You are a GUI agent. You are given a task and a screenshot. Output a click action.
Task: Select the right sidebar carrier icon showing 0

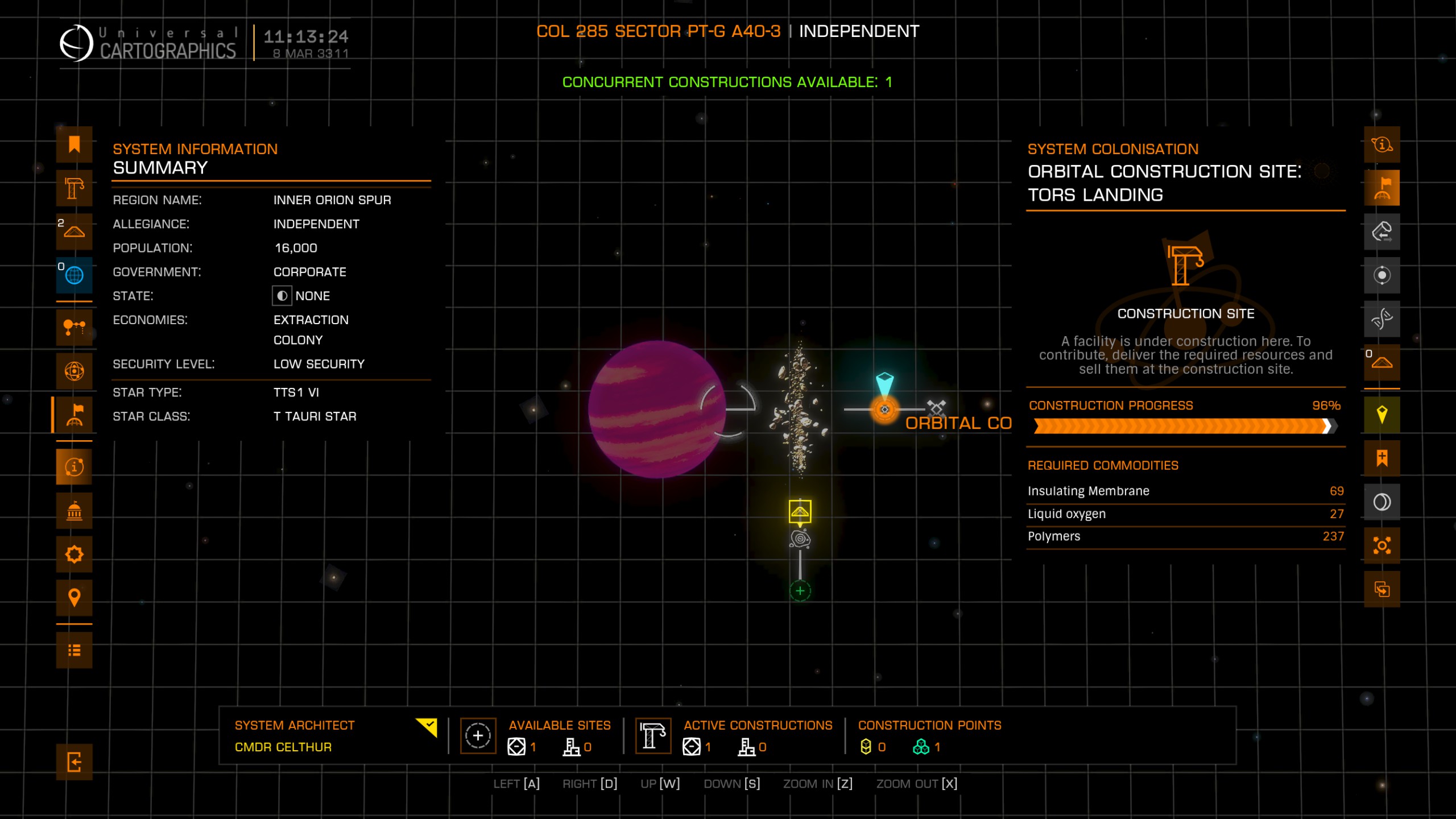(1382, 362)
